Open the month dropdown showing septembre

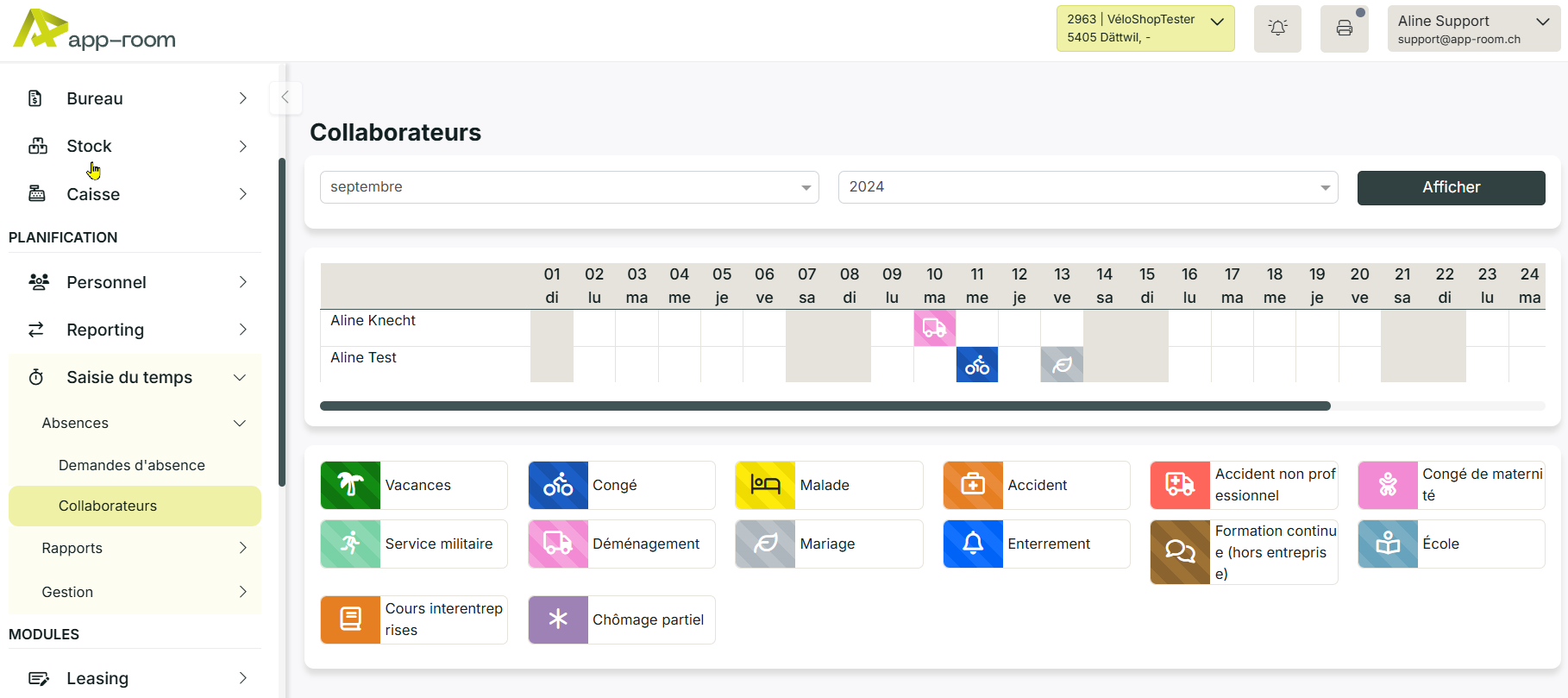pos(569,187)
